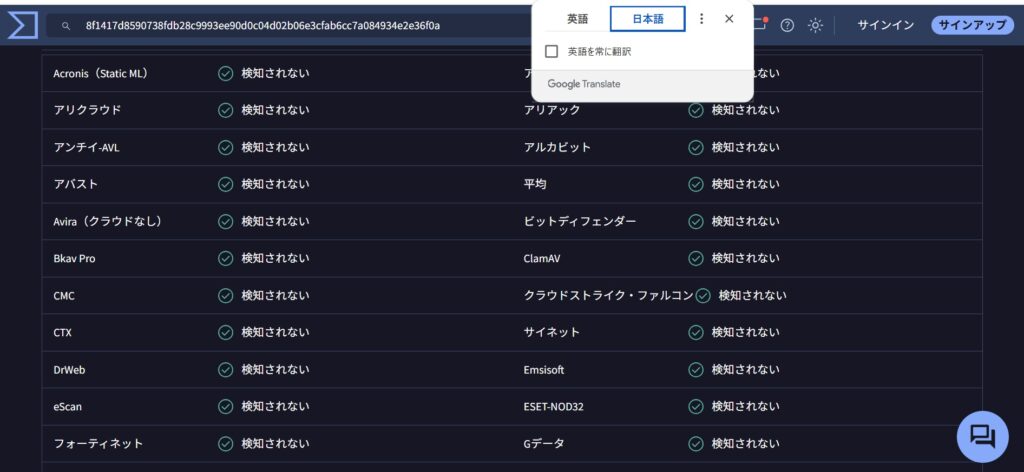This screenshot has width=1024, height=472.
Task: Click the check icon in Acronis row
Action: 225,74
